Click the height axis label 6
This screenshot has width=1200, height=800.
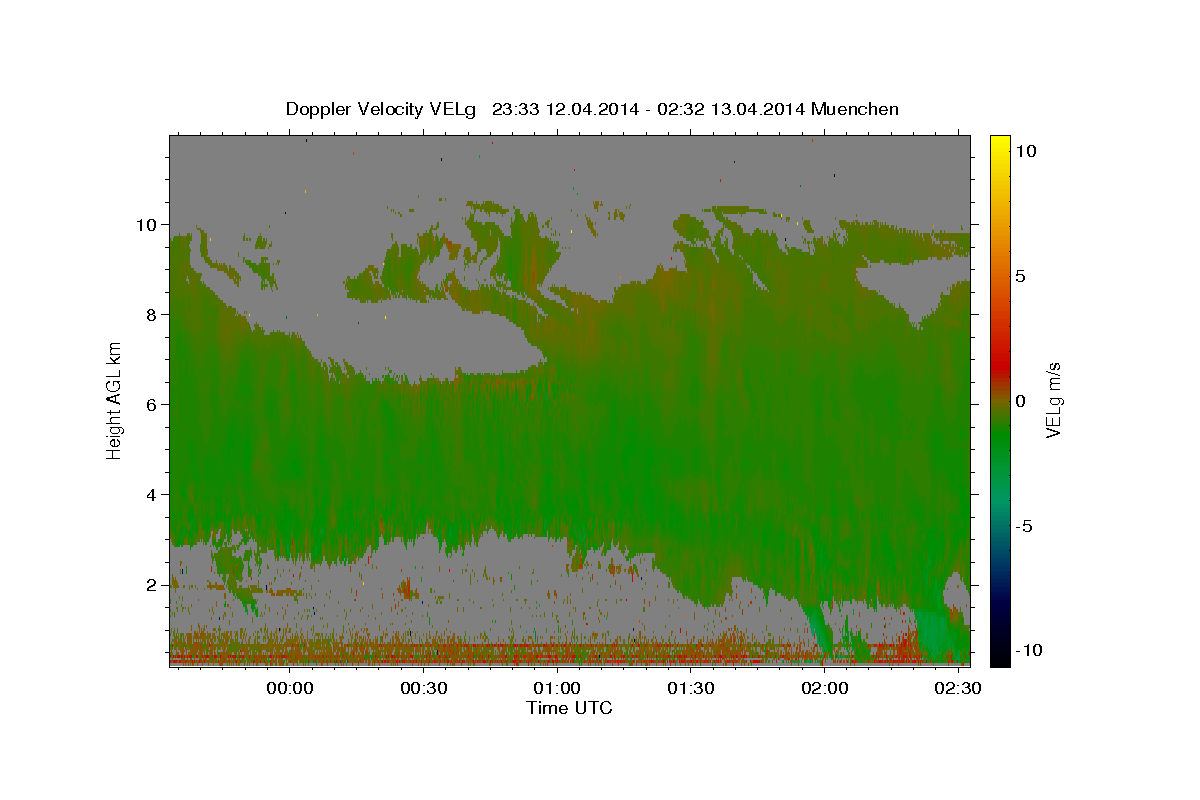click(151, 404)
